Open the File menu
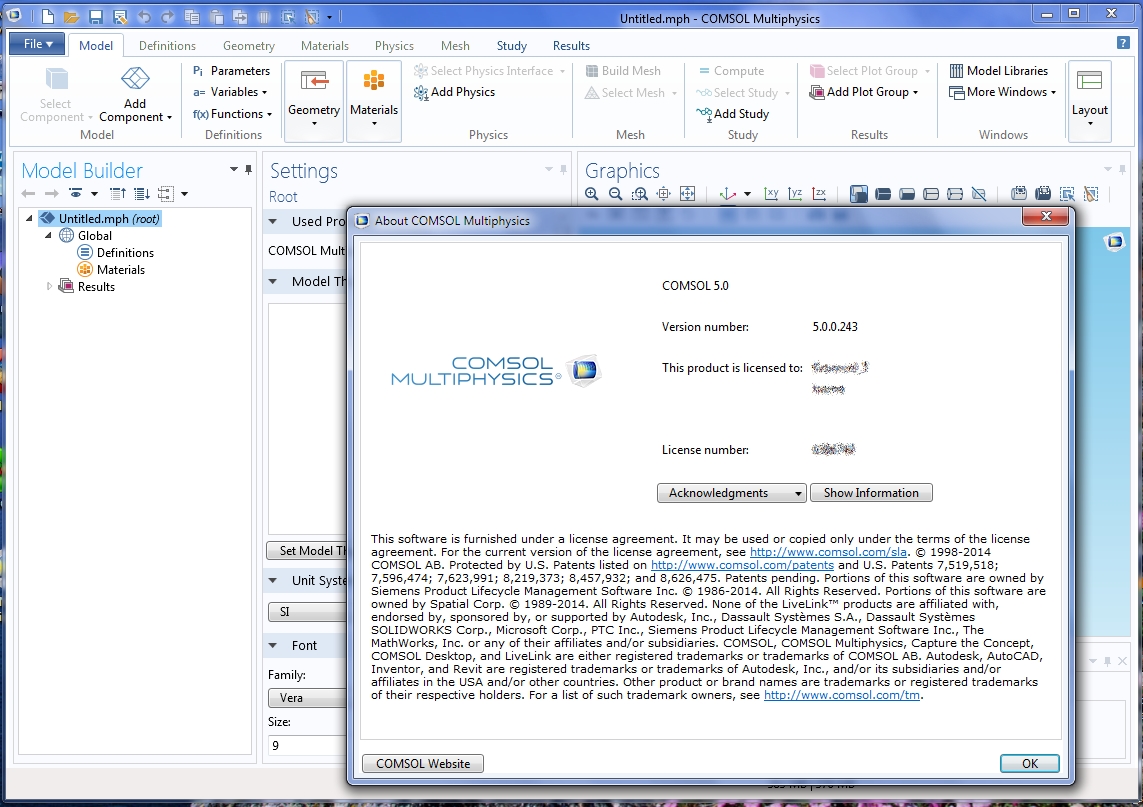1143x807 pixels. click(x=37, y=44)
